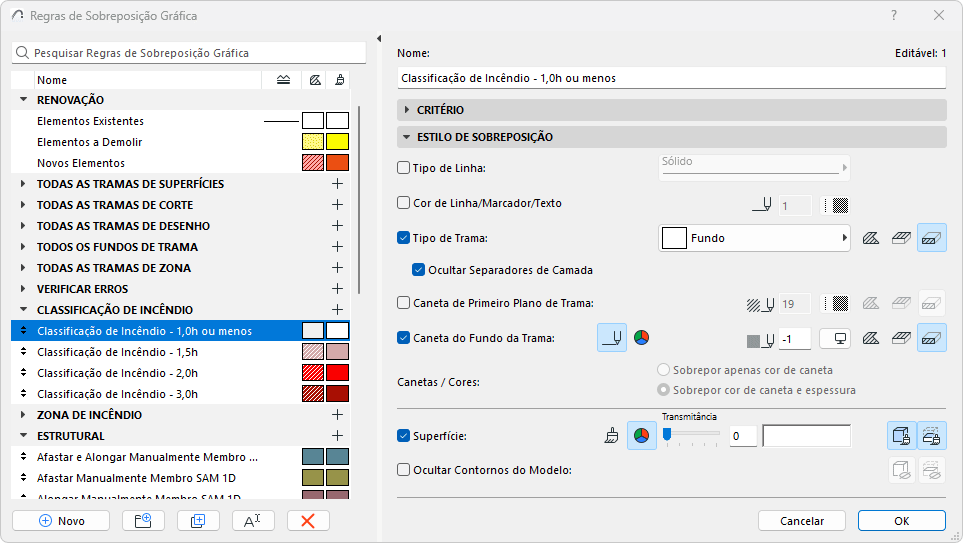Expand TODAS AS TRAMAS DE SUPERFÍCIES group

coord(23,184)
